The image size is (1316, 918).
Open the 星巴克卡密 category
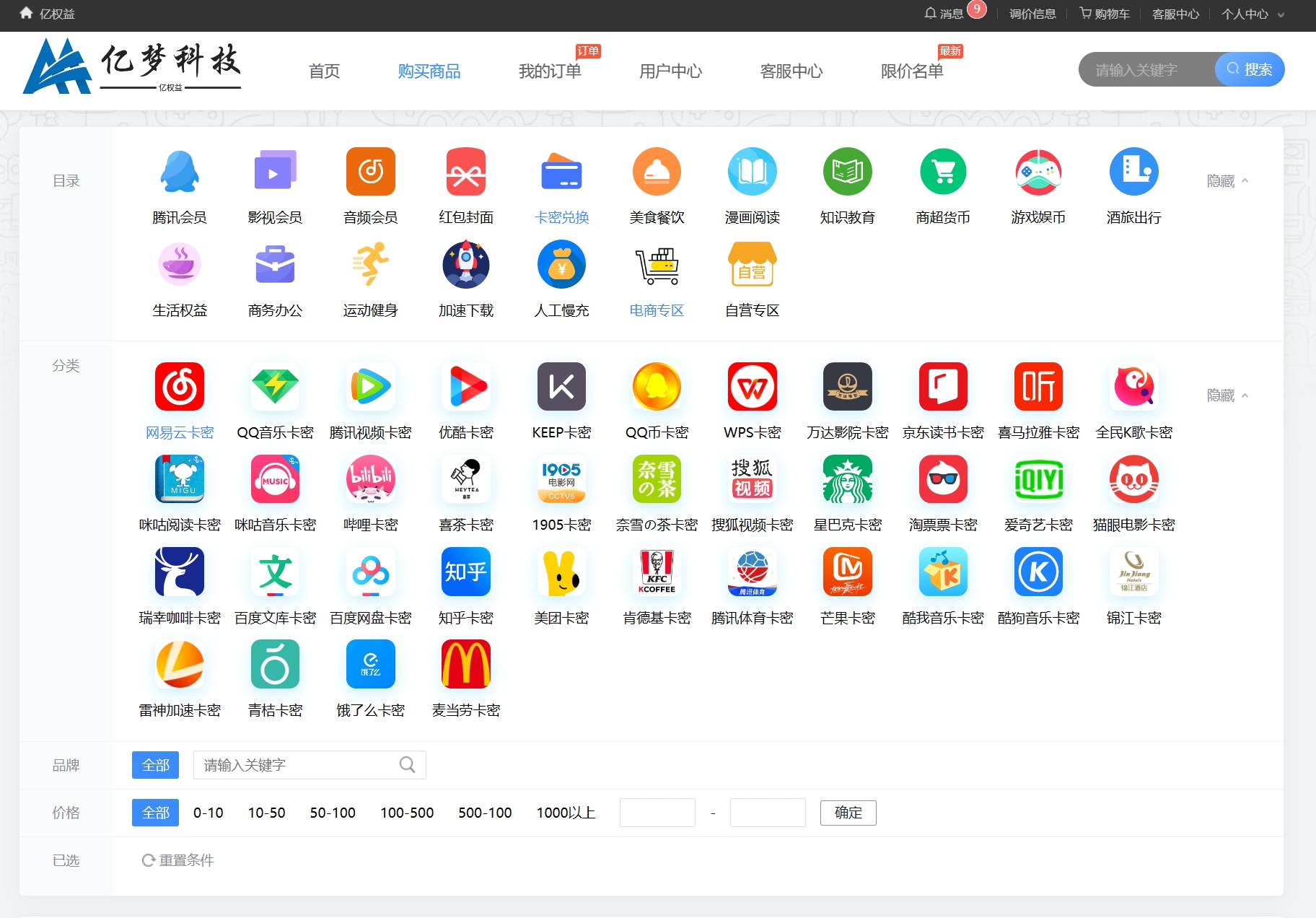848,479
